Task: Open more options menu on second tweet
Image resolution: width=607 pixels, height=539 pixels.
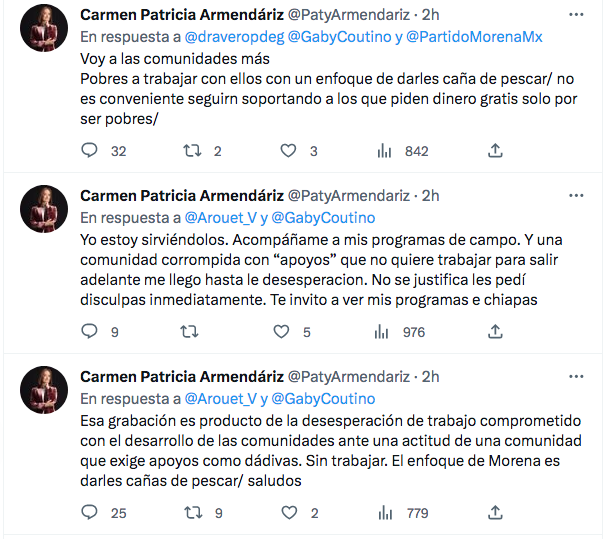Action: click(576, 195)
